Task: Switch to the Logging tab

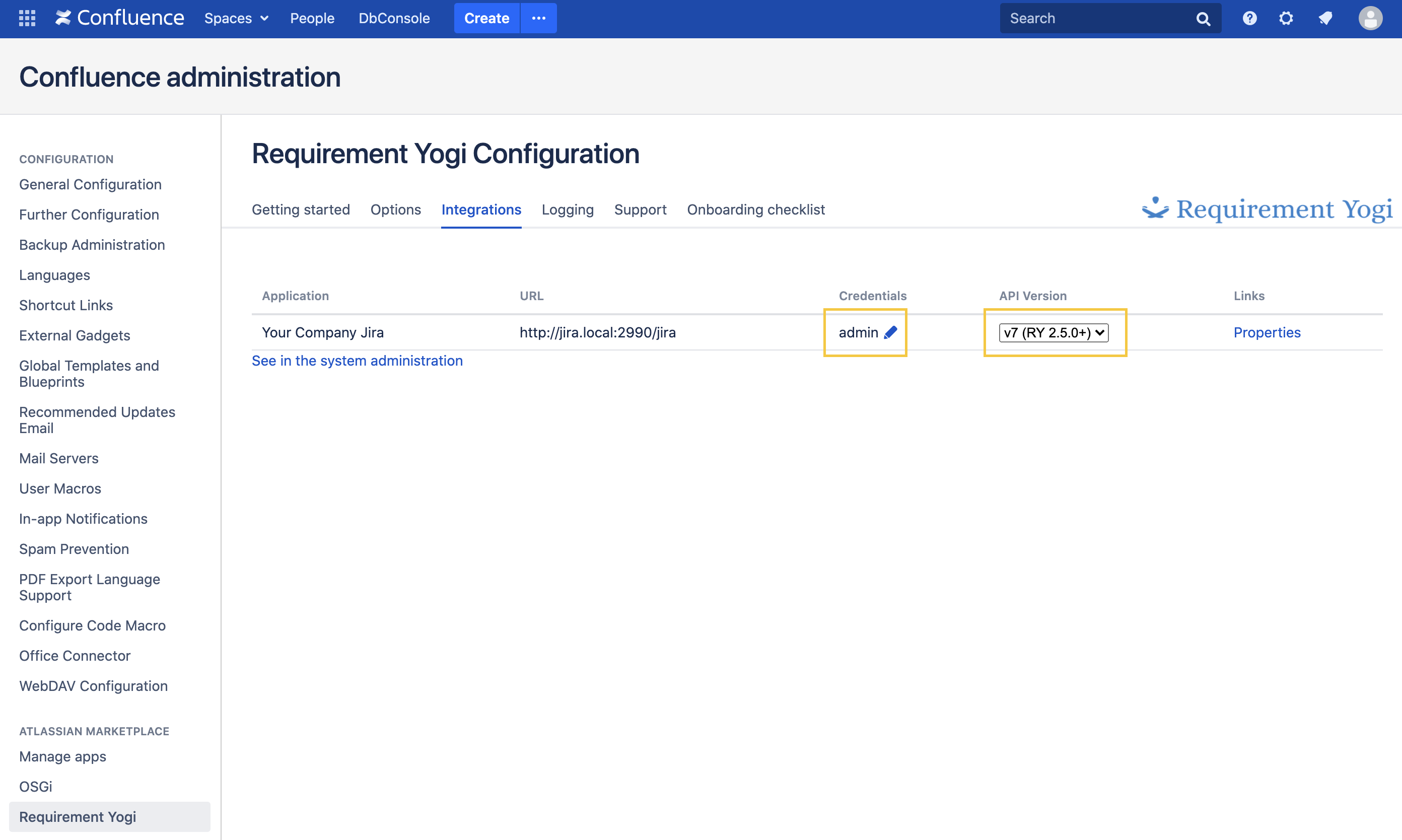Action: click(x=567, y=209)
